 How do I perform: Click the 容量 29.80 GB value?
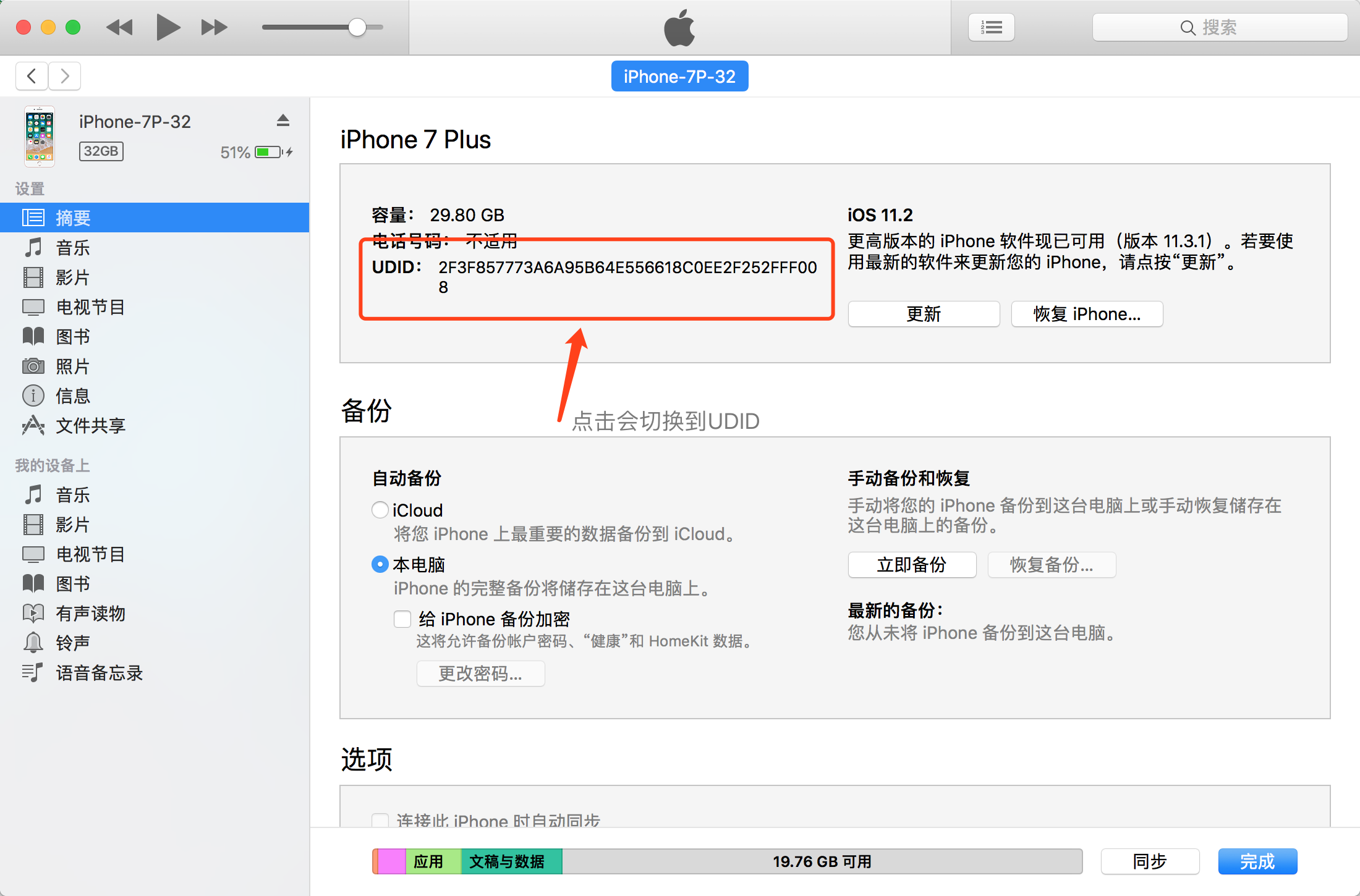pyautogui.click(x=467, y=215)
